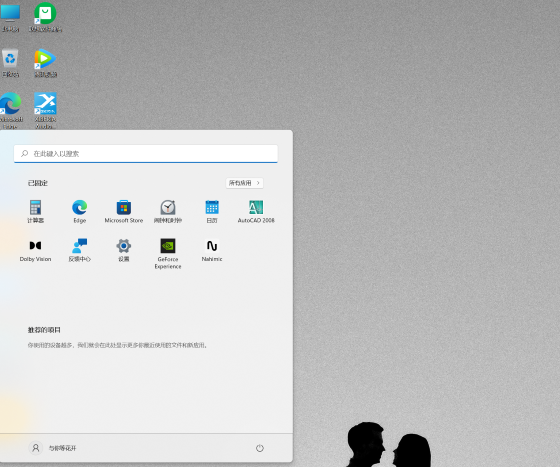Select the Recycle Bin desktop icon

click(x=10, y=63)
